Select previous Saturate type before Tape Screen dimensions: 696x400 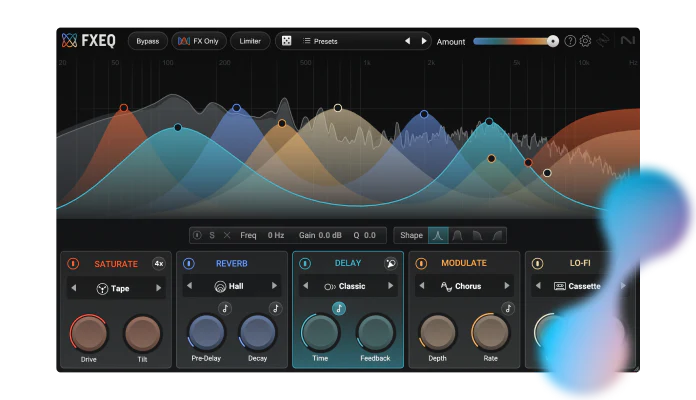click(74, 288)
